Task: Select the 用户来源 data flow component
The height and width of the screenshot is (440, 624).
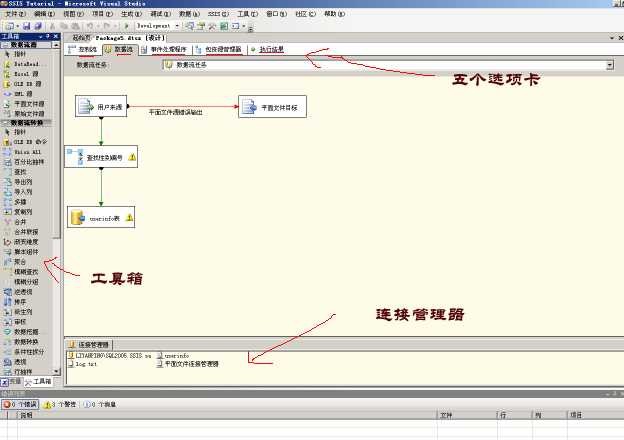Action: (x=101, y=106)
